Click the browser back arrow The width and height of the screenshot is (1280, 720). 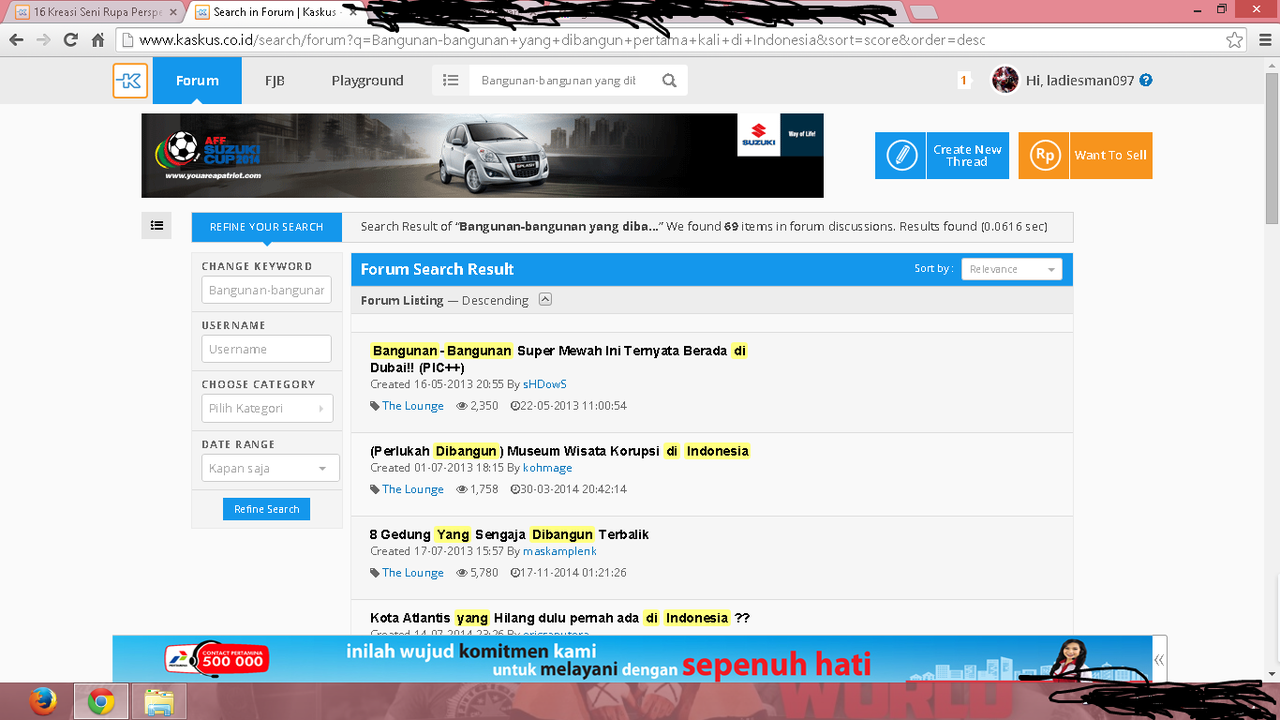pyautogui.click(x=16, y=40)
